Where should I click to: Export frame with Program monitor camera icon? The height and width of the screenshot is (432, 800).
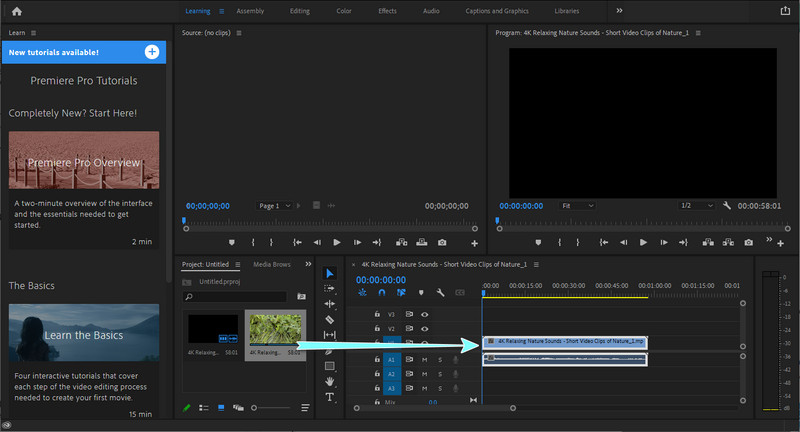click(x=748, y=242)
